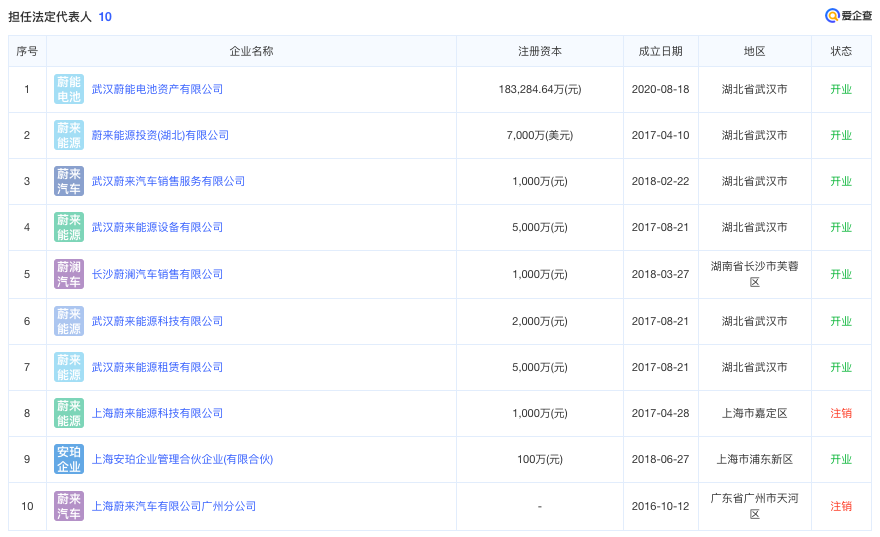Image resolution: width=880 pixels, height=537 pixels.
Task: Click the 蔚来能源 logo icon in row 2
Action: [69, 135]
